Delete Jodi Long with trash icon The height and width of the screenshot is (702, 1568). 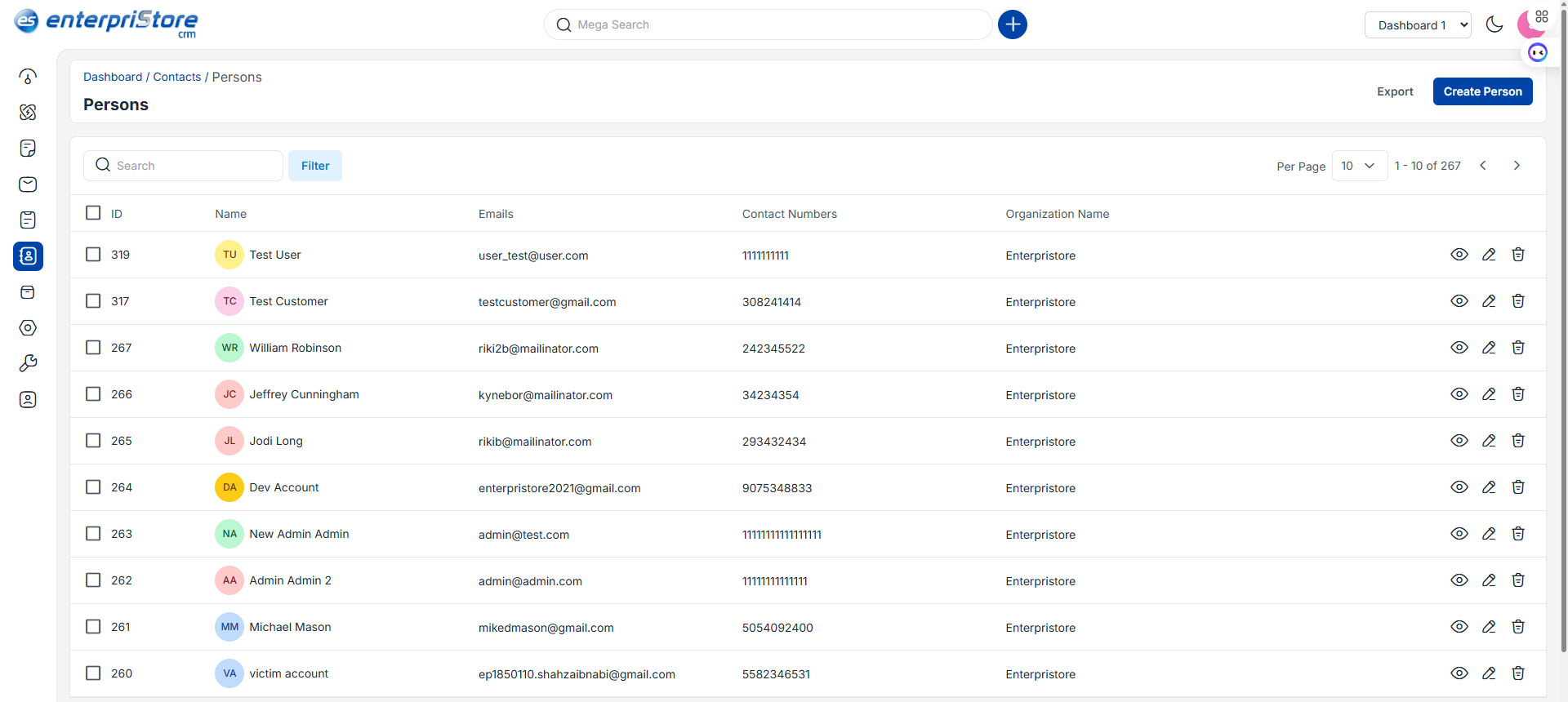(x=1518, y=441)
